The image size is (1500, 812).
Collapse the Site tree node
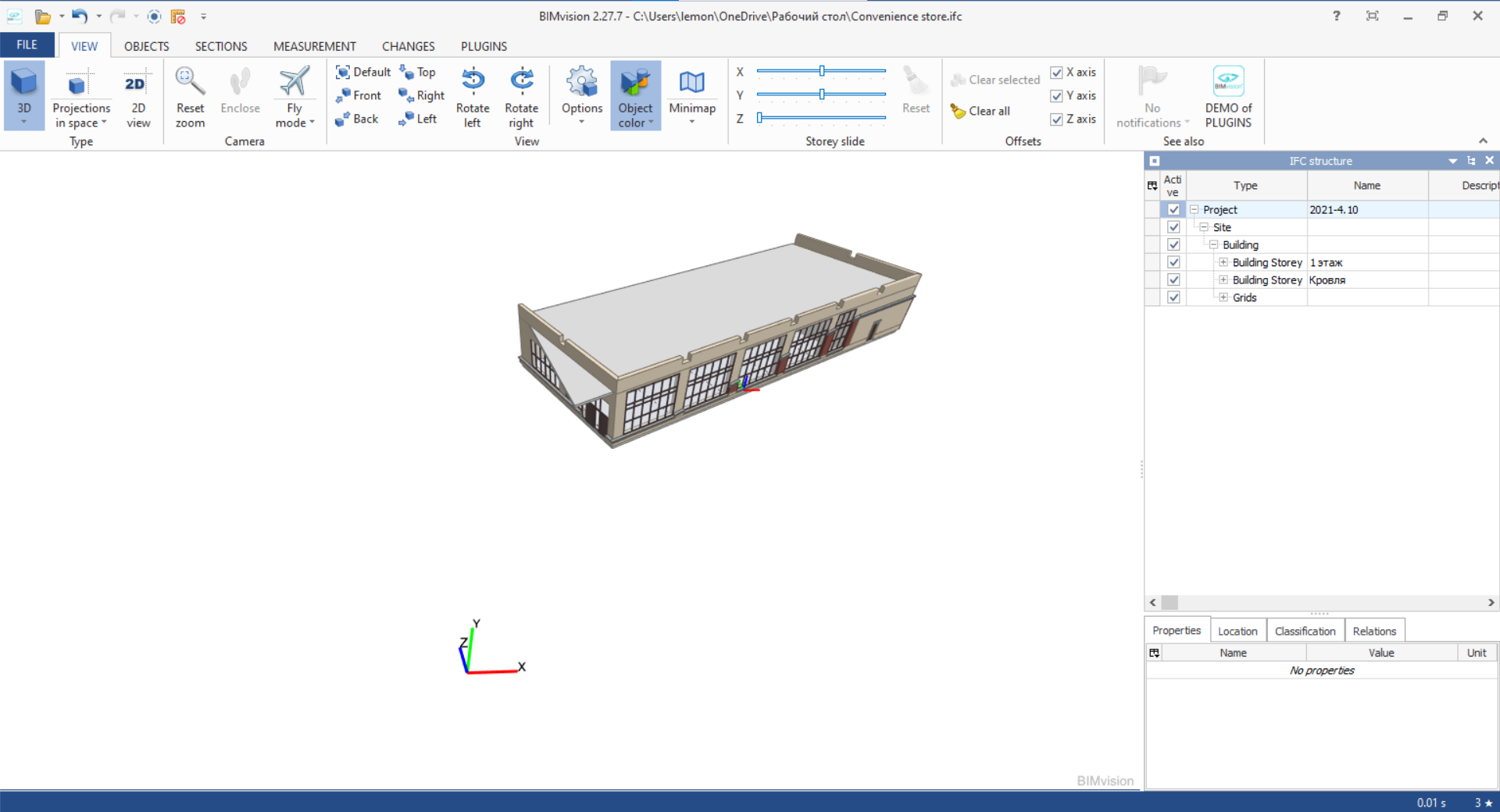tap(1204, 227)
